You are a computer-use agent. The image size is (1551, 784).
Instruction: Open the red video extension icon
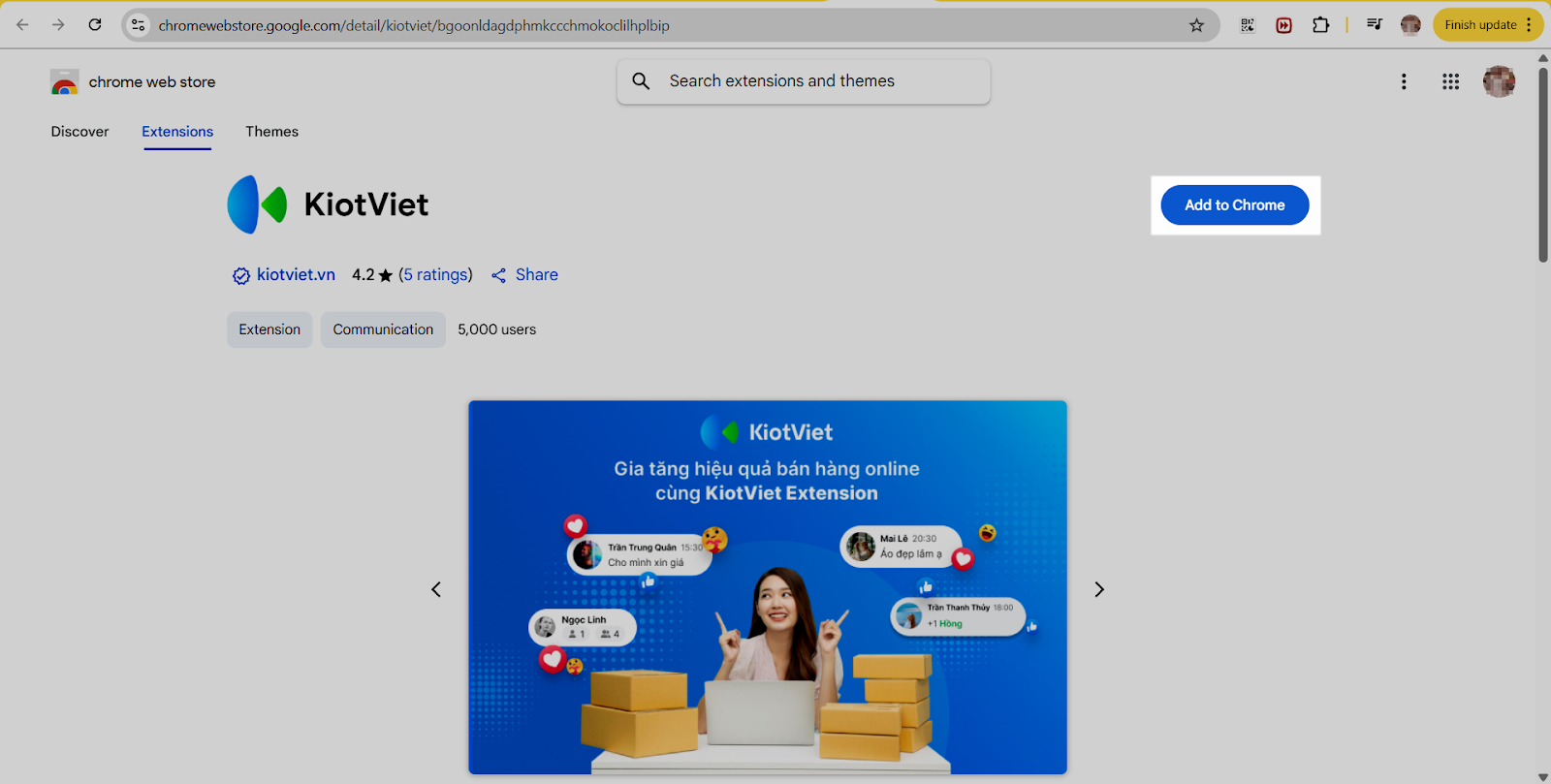tap(1283, 25)
